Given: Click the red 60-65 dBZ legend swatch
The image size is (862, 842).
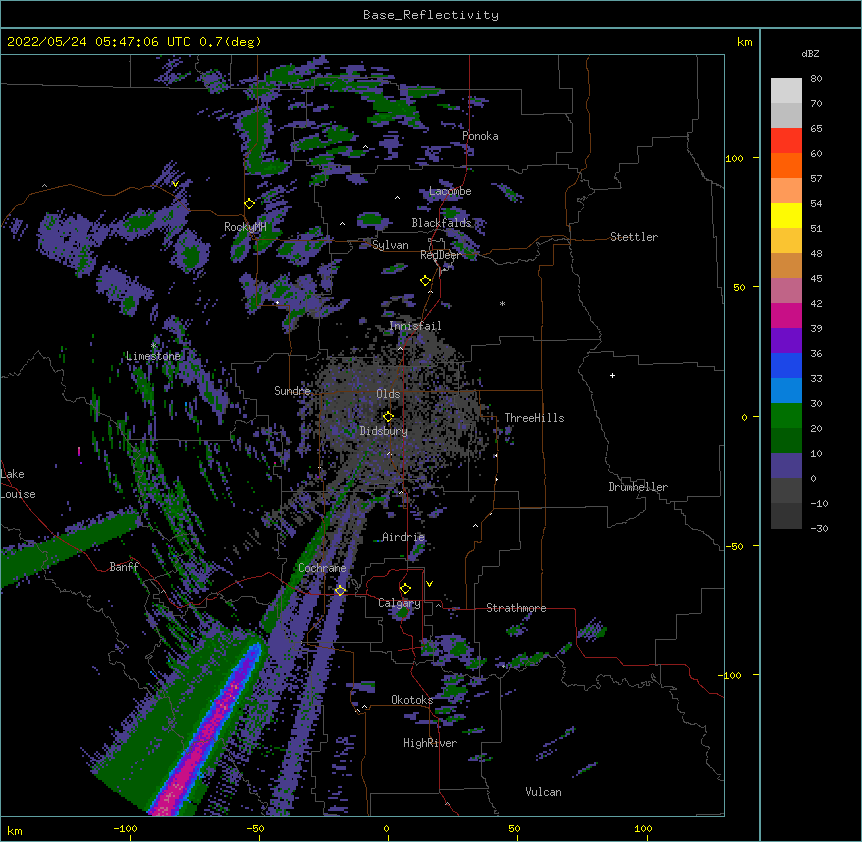Looking at the screenshot, I should click(x=786, y=141).
